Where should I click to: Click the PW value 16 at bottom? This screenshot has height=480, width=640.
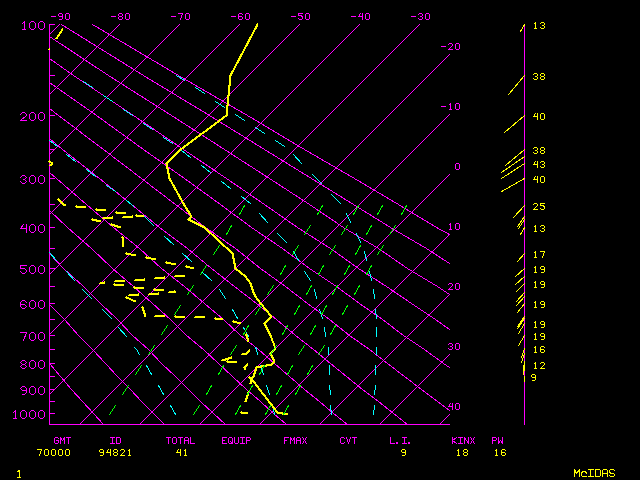click(x=499, y=452)
